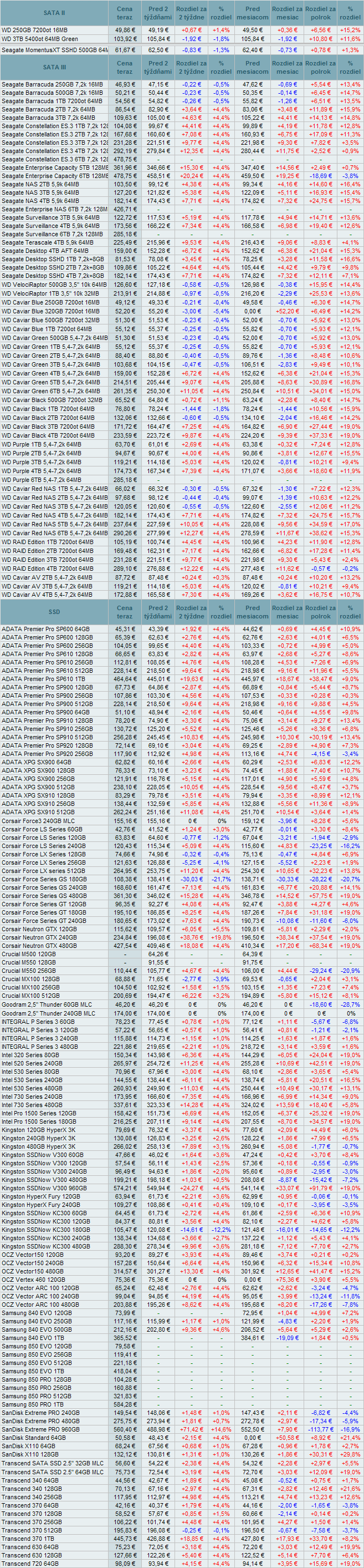Click OCZ Vector150 120GB row
Screen dimensions: 364x1568
pos(182,1255)
